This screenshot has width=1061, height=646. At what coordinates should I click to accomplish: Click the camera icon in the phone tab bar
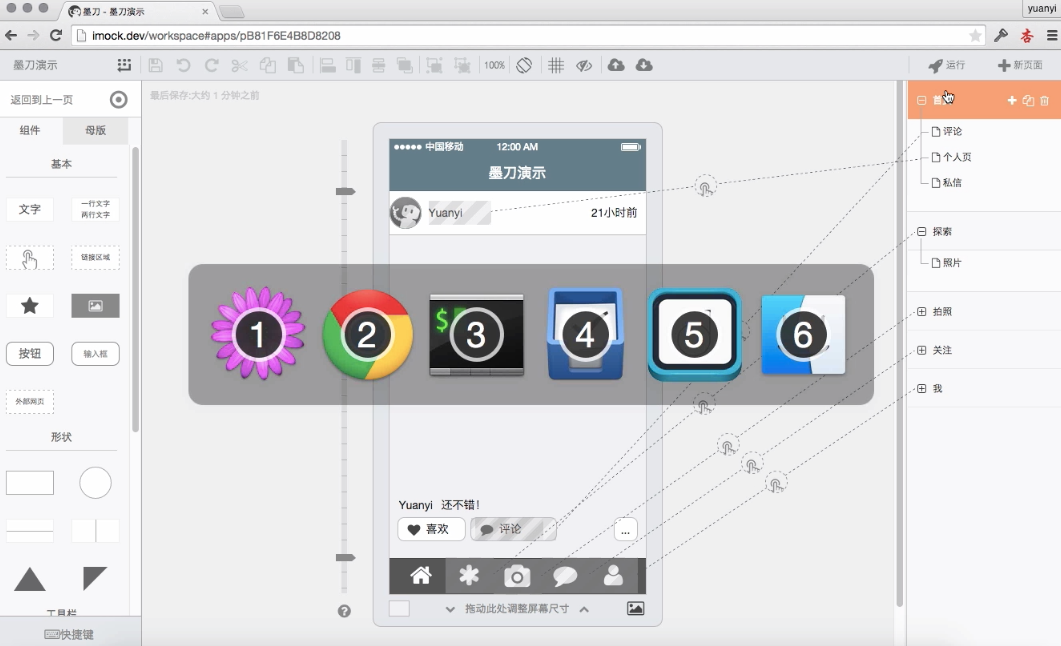(516, 575)
